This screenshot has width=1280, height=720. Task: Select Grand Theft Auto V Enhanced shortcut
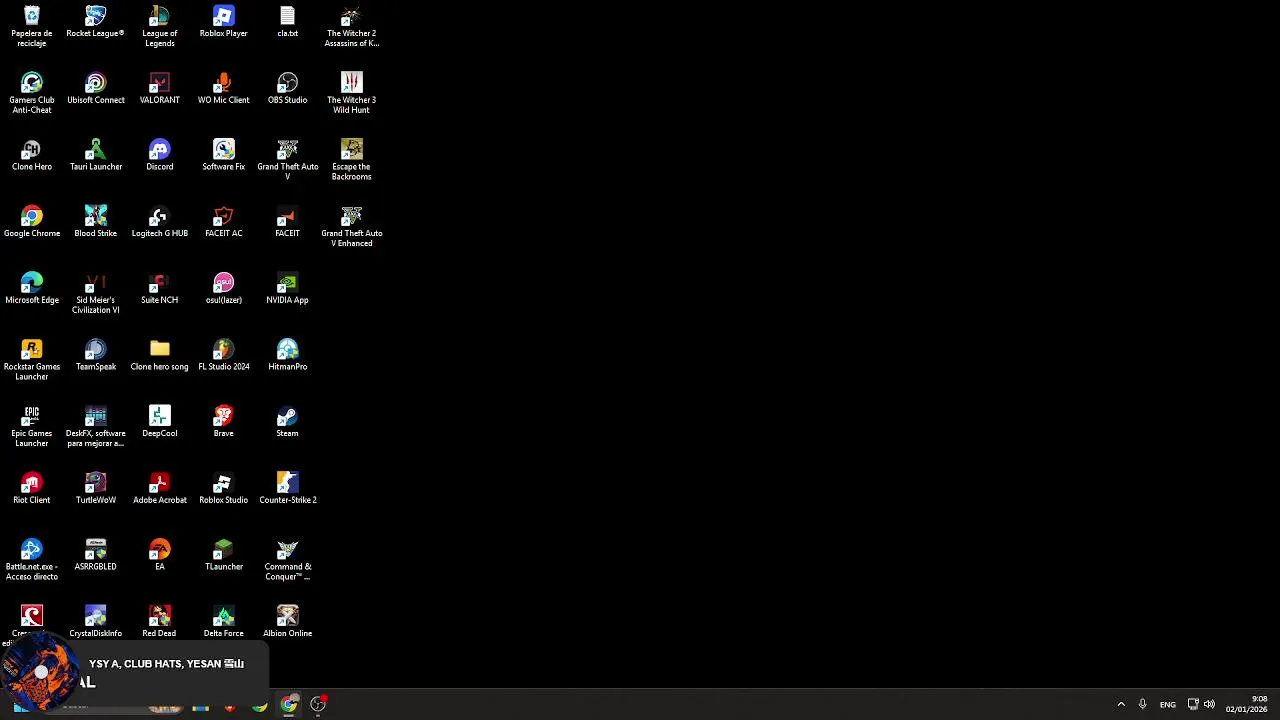(x=352, y=227)
